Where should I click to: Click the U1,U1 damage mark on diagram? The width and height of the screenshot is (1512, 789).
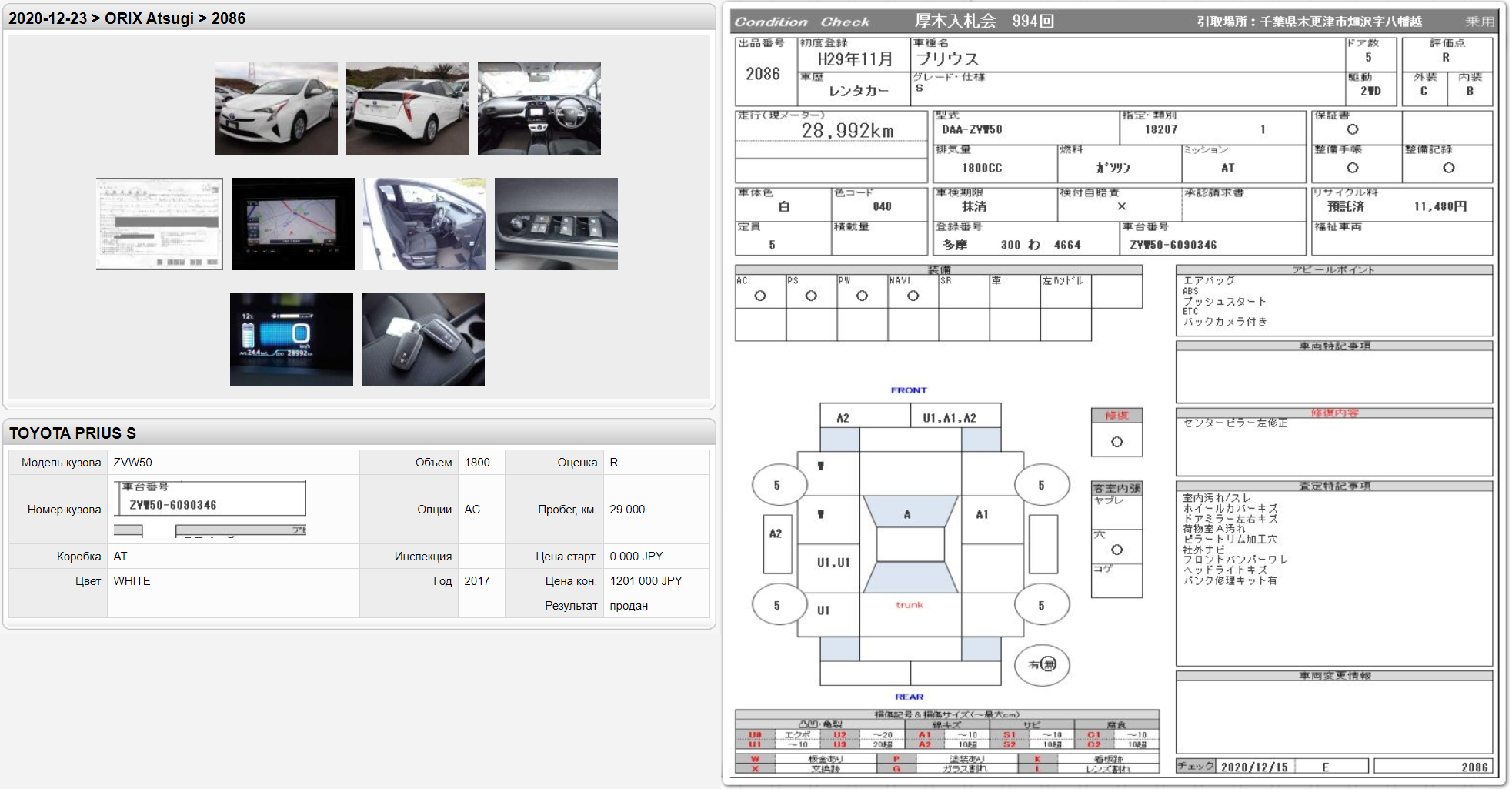(833, 563)
